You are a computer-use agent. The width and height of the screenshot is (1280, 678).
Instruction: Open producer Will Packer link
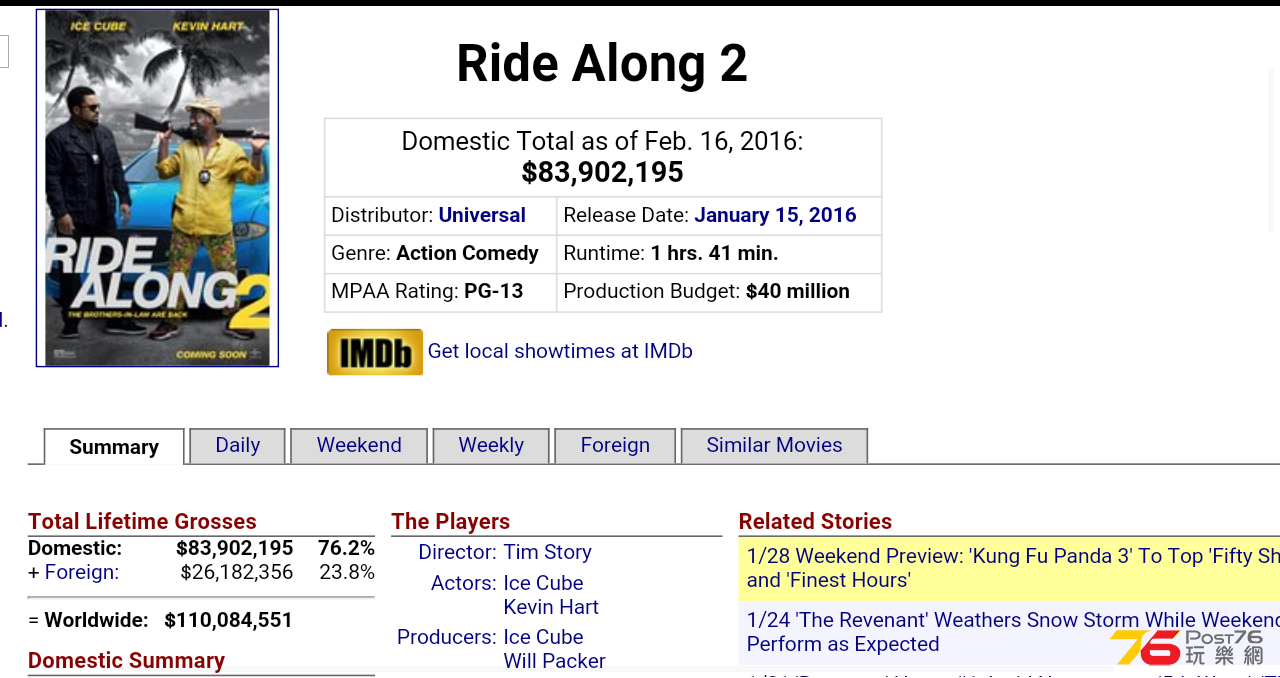(x=554, y=661)
